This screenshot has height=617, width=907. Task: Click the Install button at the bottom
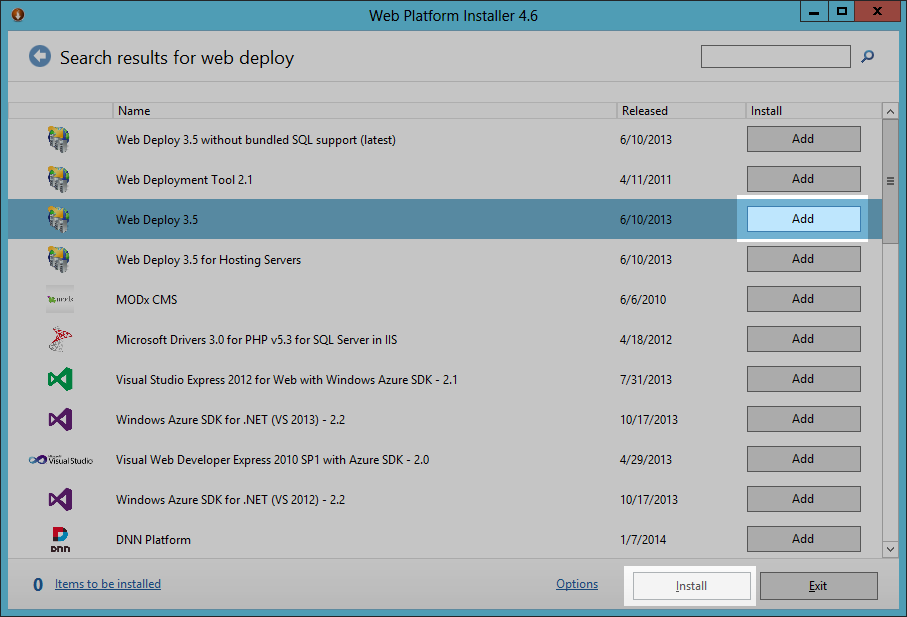click(691, 586)
